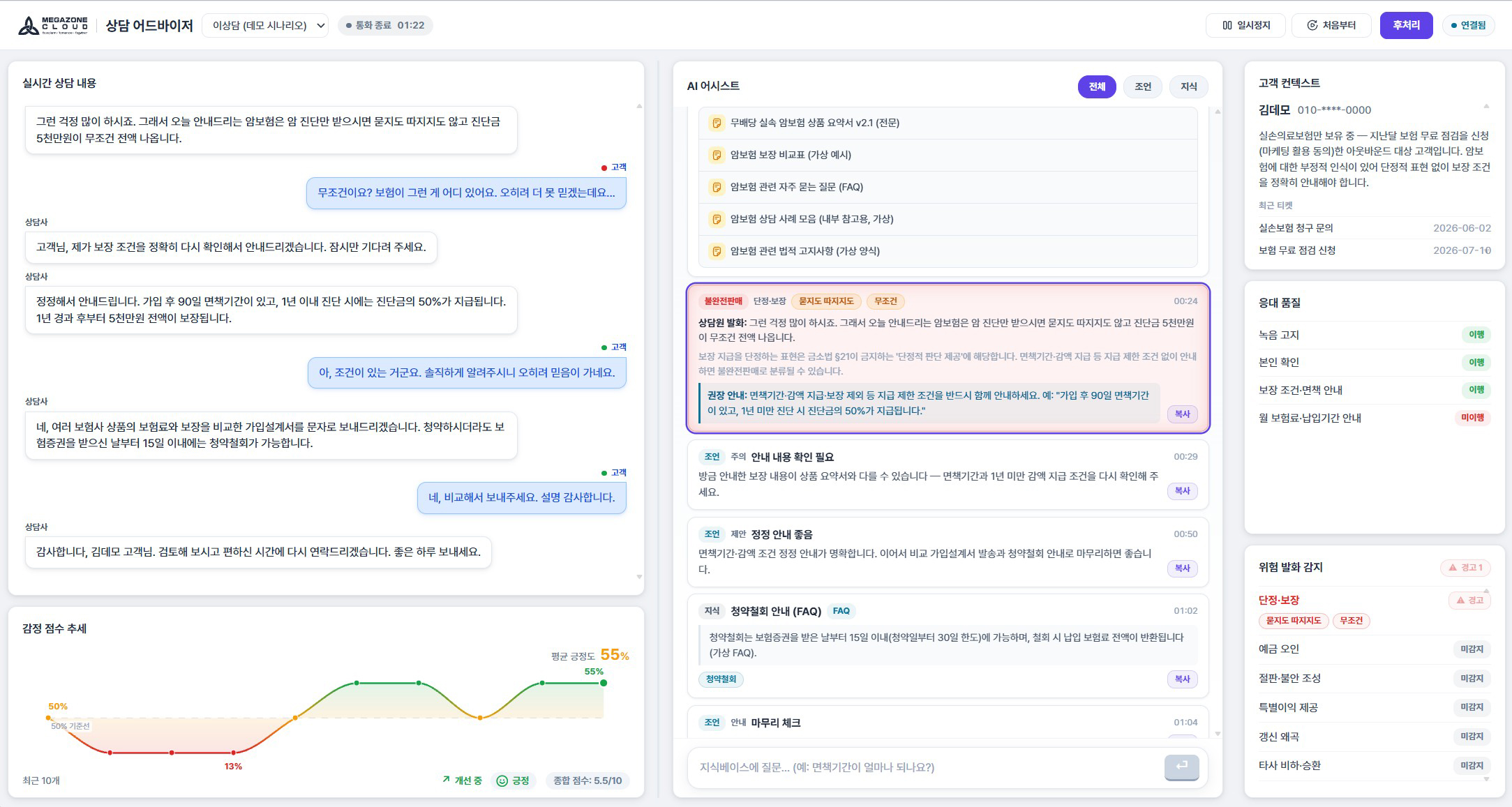Click the 13% lowest point on sentiment chart

coord(233,753)
